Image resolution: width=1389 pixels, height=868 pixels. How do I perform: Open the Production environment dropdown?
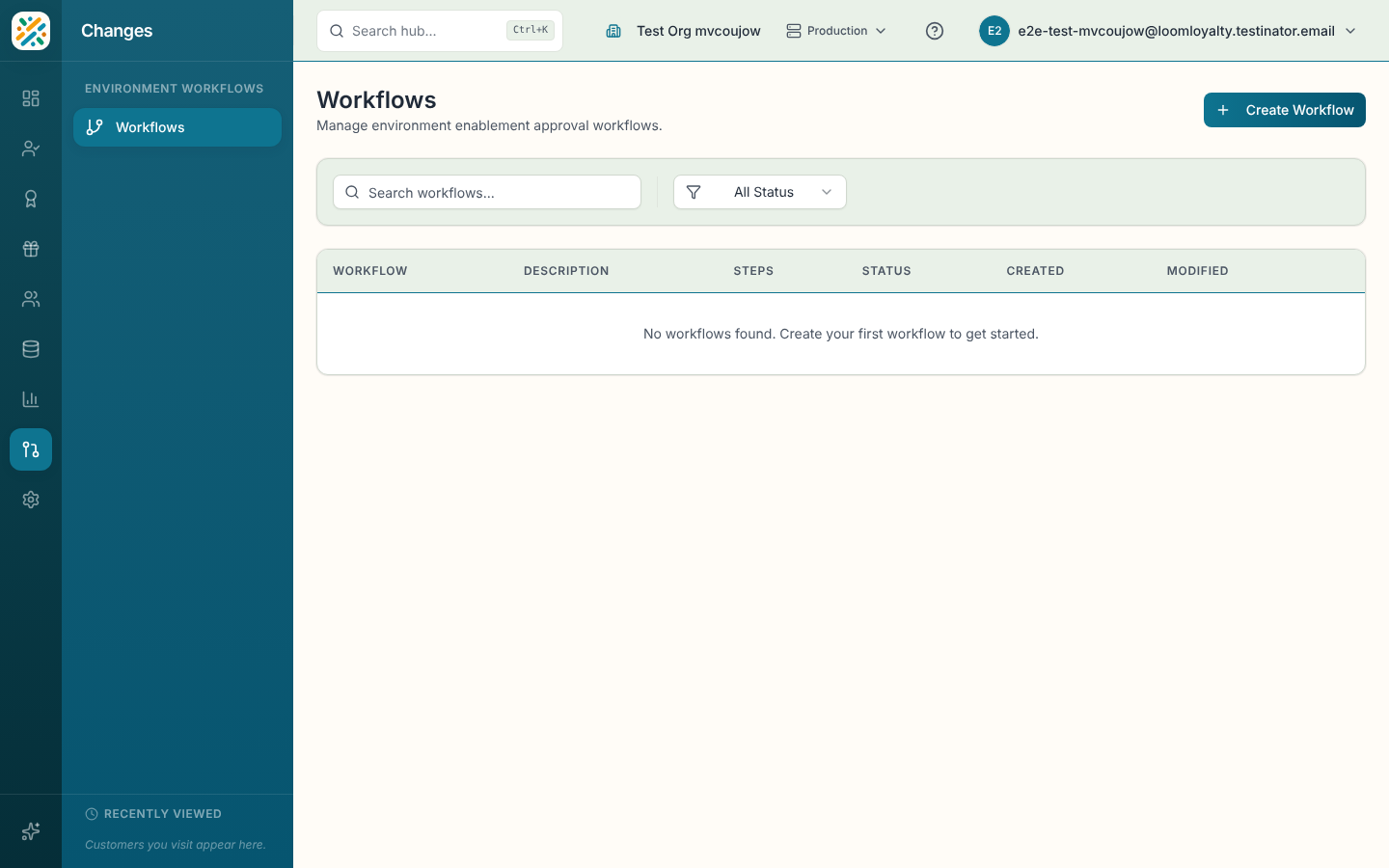coord(836,31)
